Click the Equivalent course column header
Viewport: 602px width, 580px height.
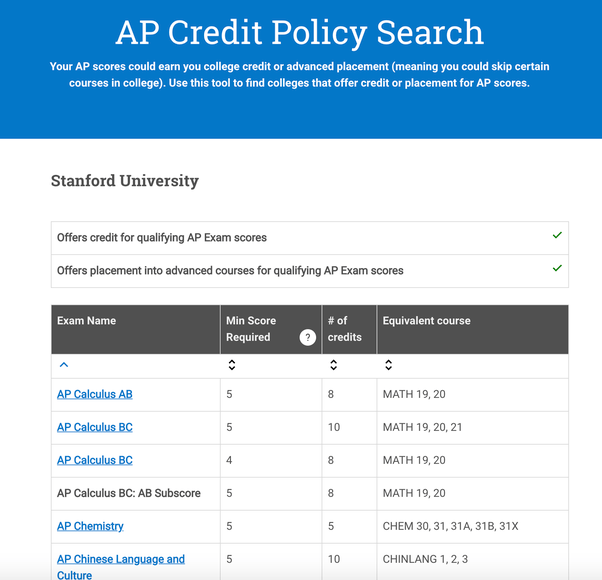[426, 321]
